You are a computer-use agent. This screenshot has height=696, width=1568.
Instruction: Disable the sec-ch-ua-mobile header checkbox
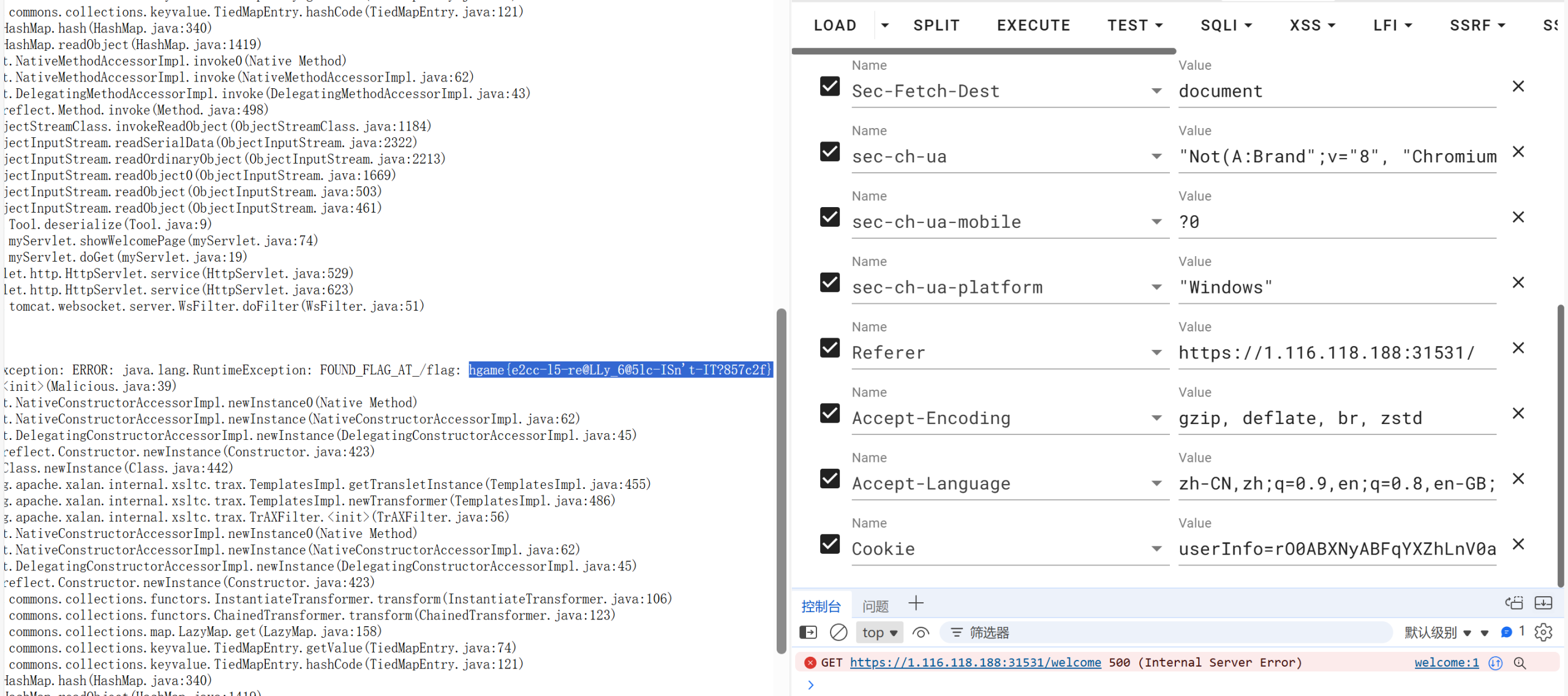click(x=830, y=217)
